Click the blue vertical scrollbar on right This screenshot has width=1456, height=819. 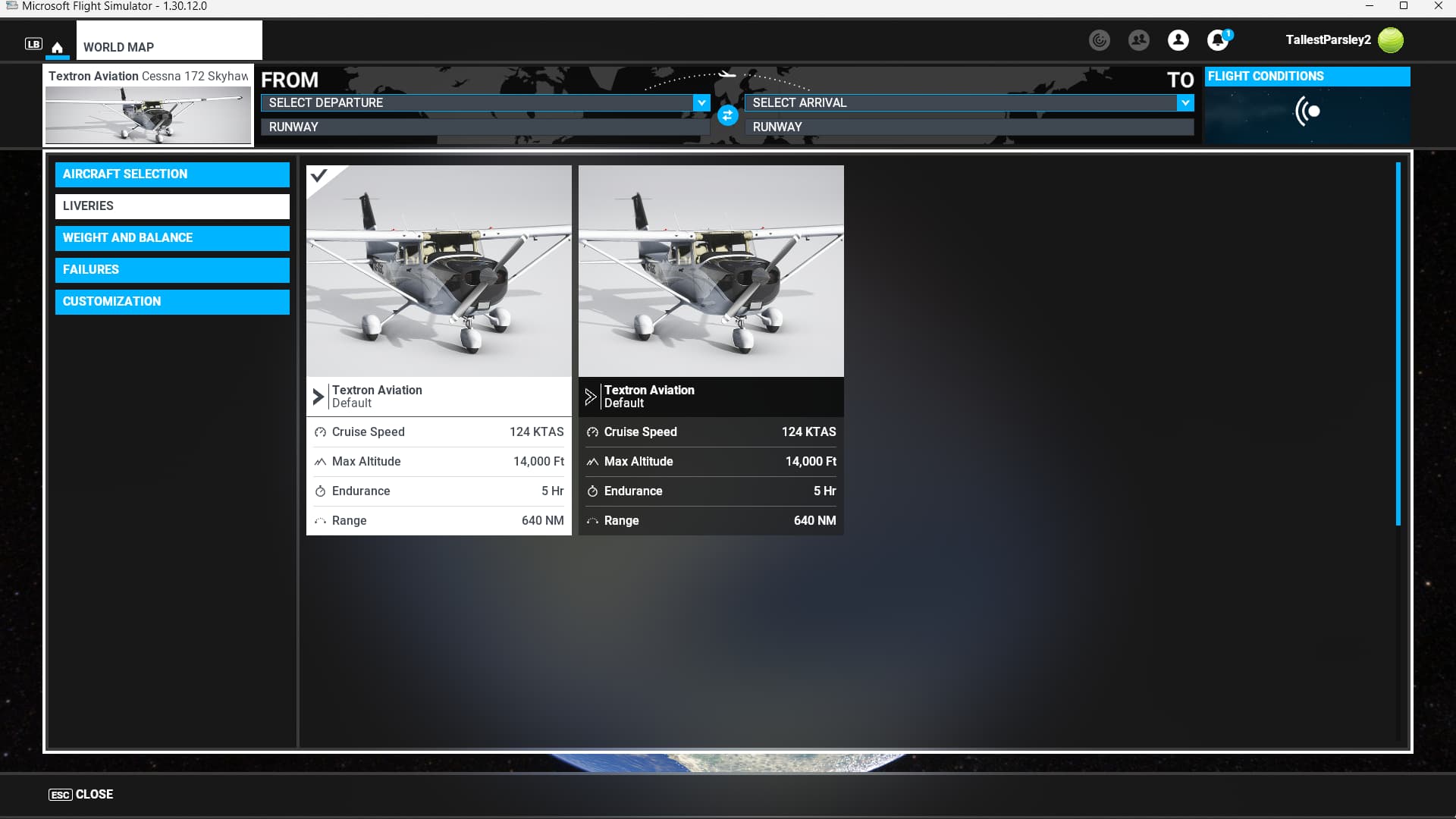[1398, 344]
